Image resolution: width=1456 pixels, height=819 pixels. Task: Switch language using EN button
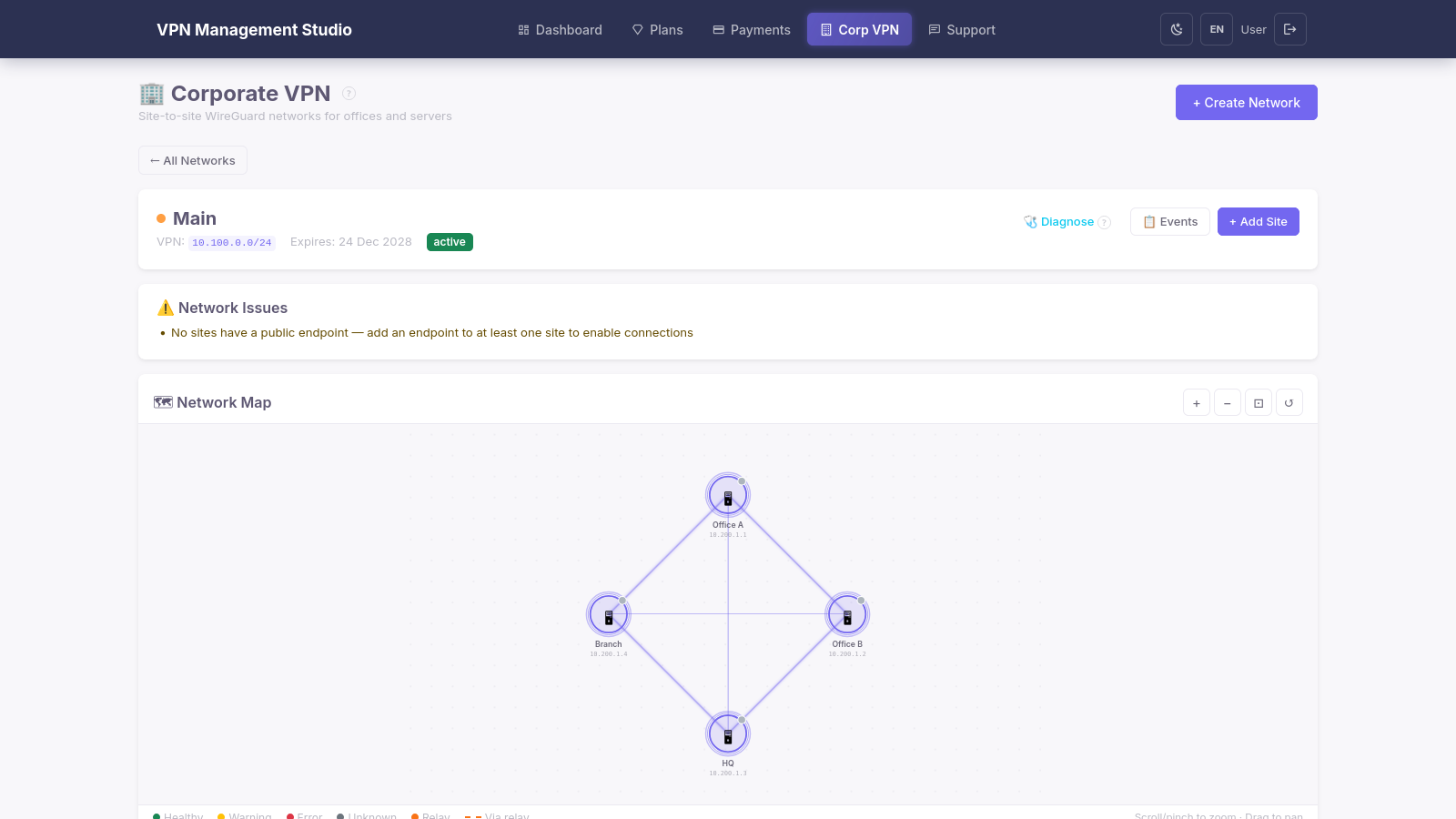[x=1217, y=29]
